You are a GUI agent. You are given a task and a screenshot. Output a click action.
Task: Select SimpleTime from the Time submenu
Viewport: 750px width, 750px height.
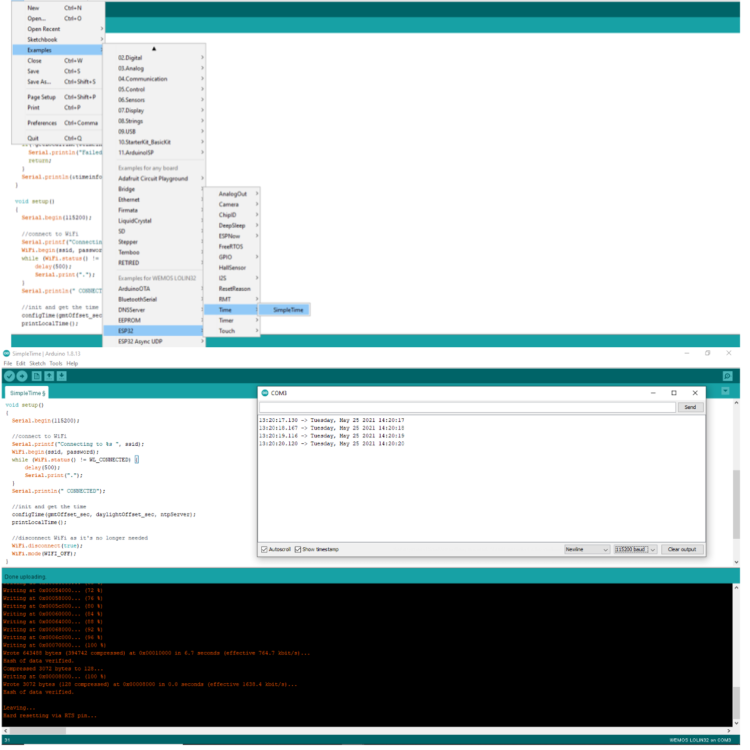coord(284,310)
